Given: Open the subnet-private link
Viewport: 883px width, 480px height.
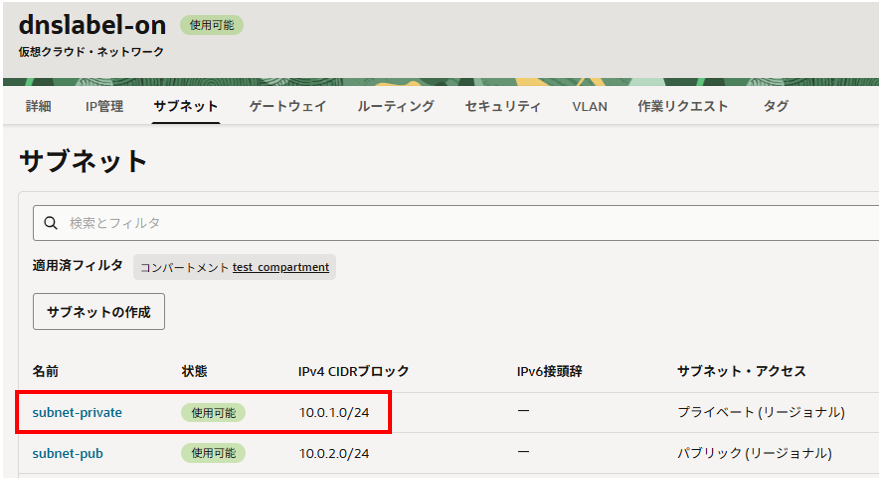Looking at the screenshot, I should point(77,412).
